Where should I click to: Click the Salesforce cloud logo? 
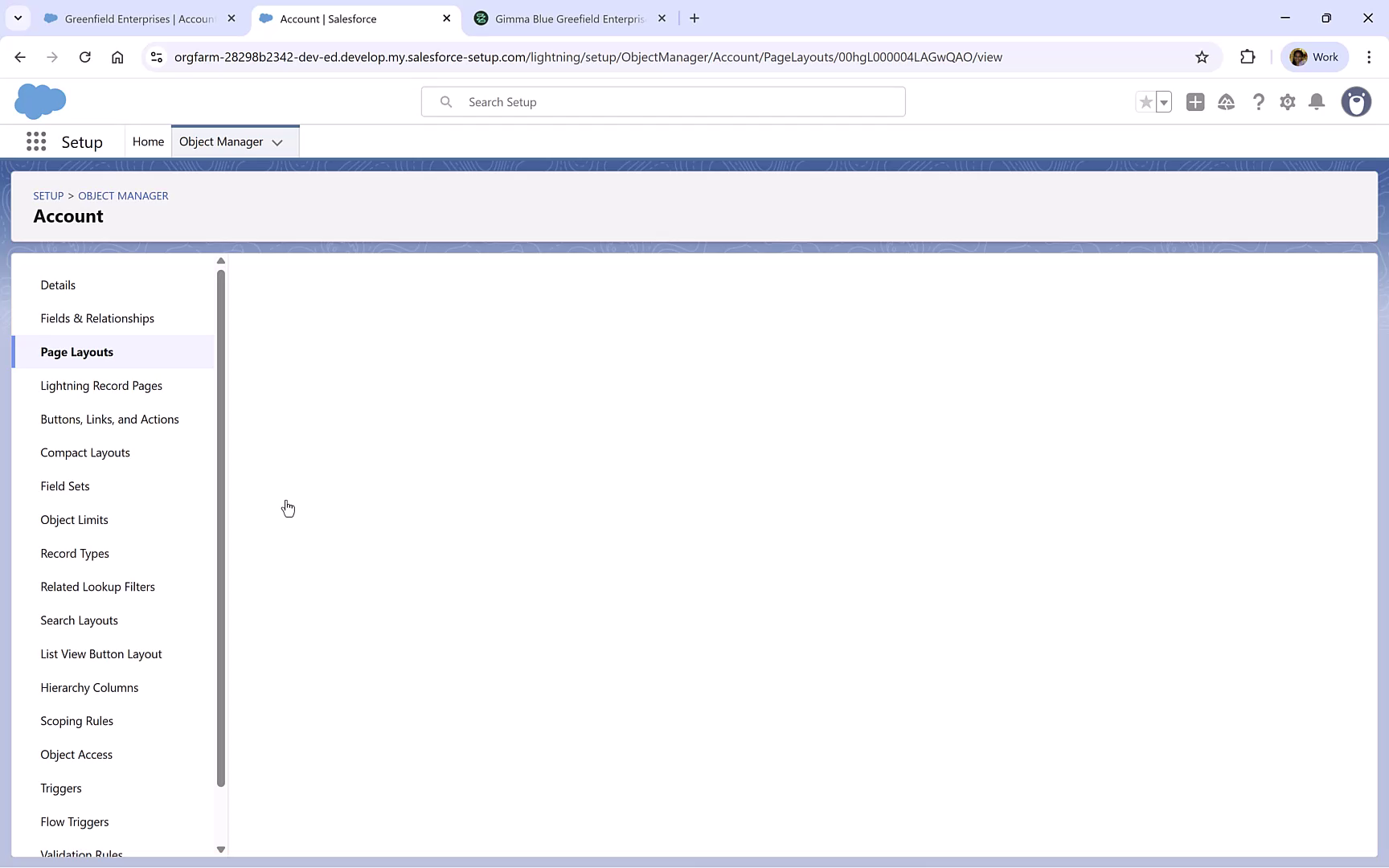coord(40,101)
